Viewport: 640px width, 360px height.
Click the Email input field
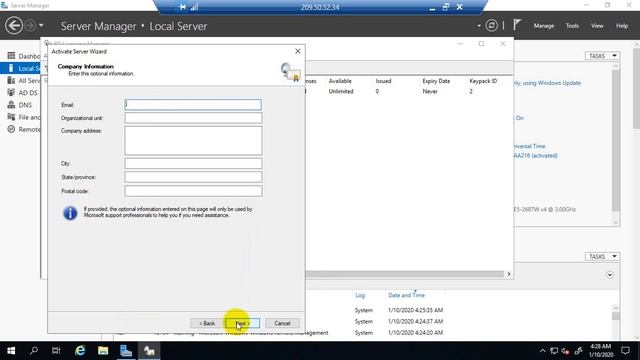(193, 104)
